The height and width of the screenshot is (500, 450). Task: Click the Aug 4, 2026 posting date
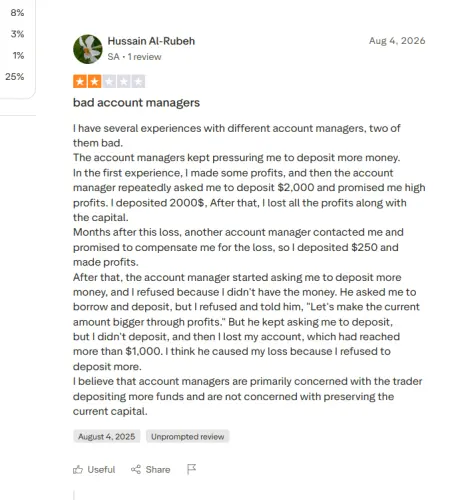point(397,41)
